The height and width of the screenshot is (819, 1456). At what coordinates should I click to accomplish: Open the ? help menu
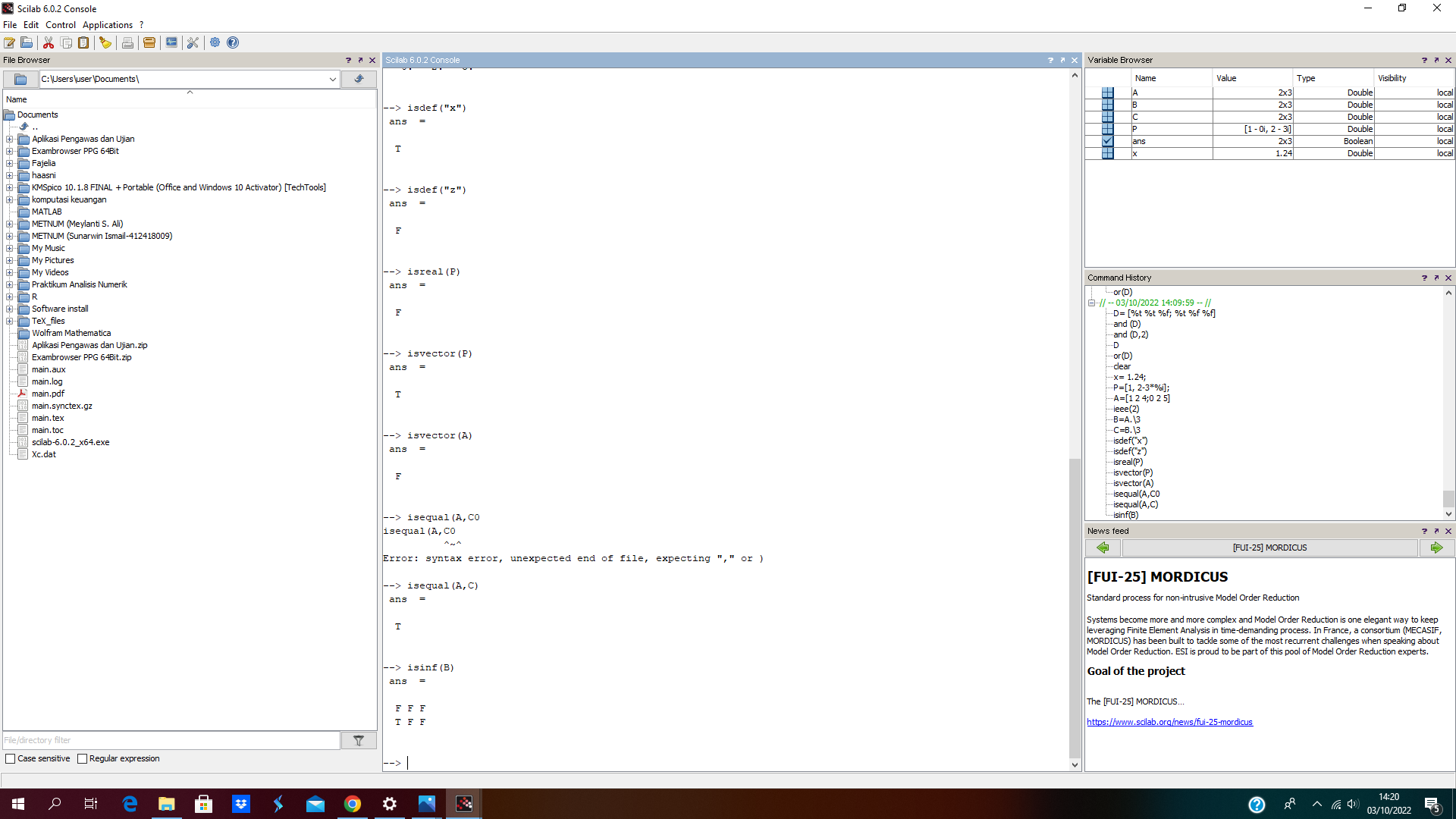click(141, 25)
